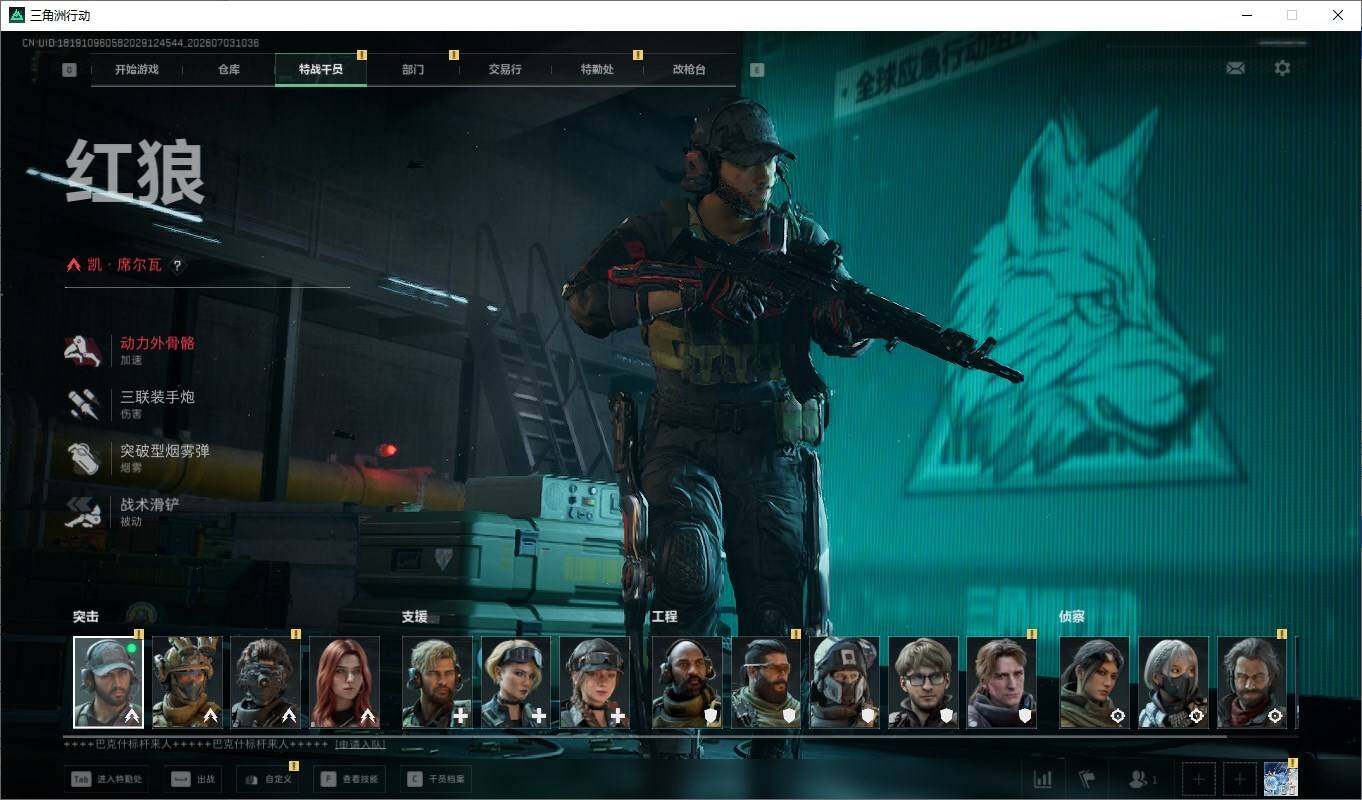Viewport: 1362px width, 800px height.
Task: Add a teammate in the second plus slot
Action: pyautogui.click(x=1240, y=779)
